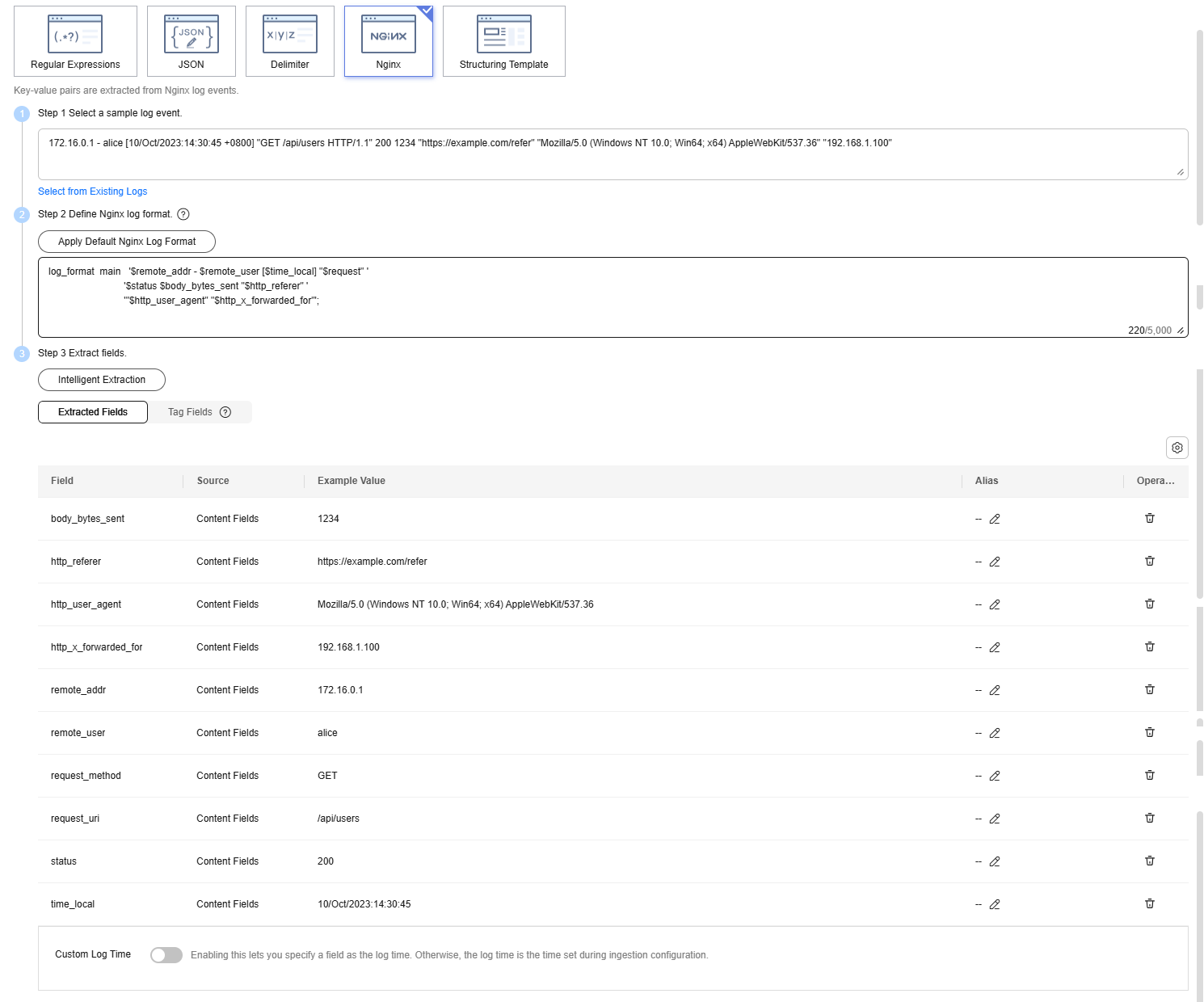The width and height of the screenshot is (1204, 1002).
Task: Click help icon next to Tag Fields
Action: point(225,412)
